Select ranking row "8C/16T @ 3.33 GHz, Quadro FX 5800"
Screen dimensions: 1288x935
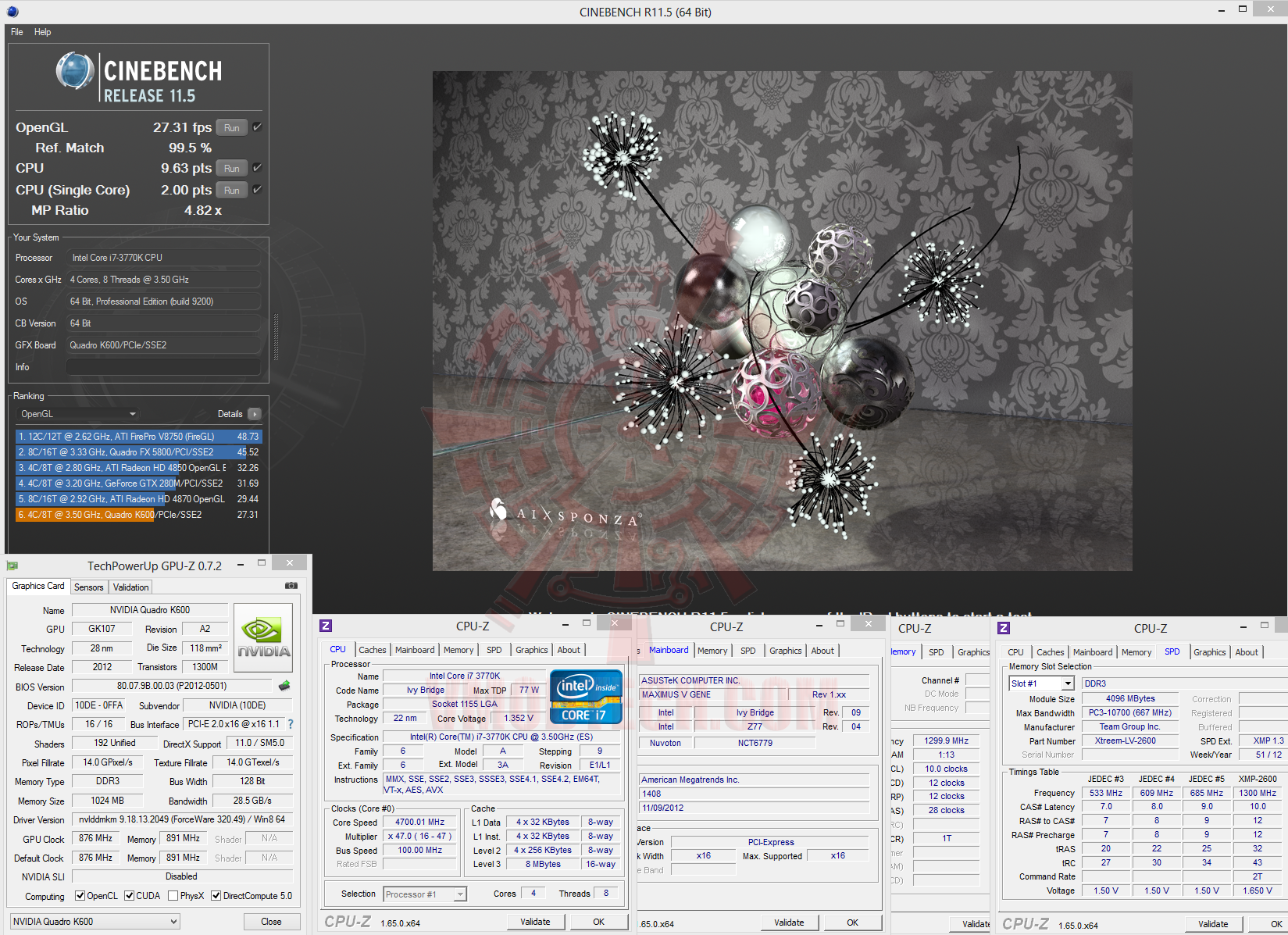point(139,452)
